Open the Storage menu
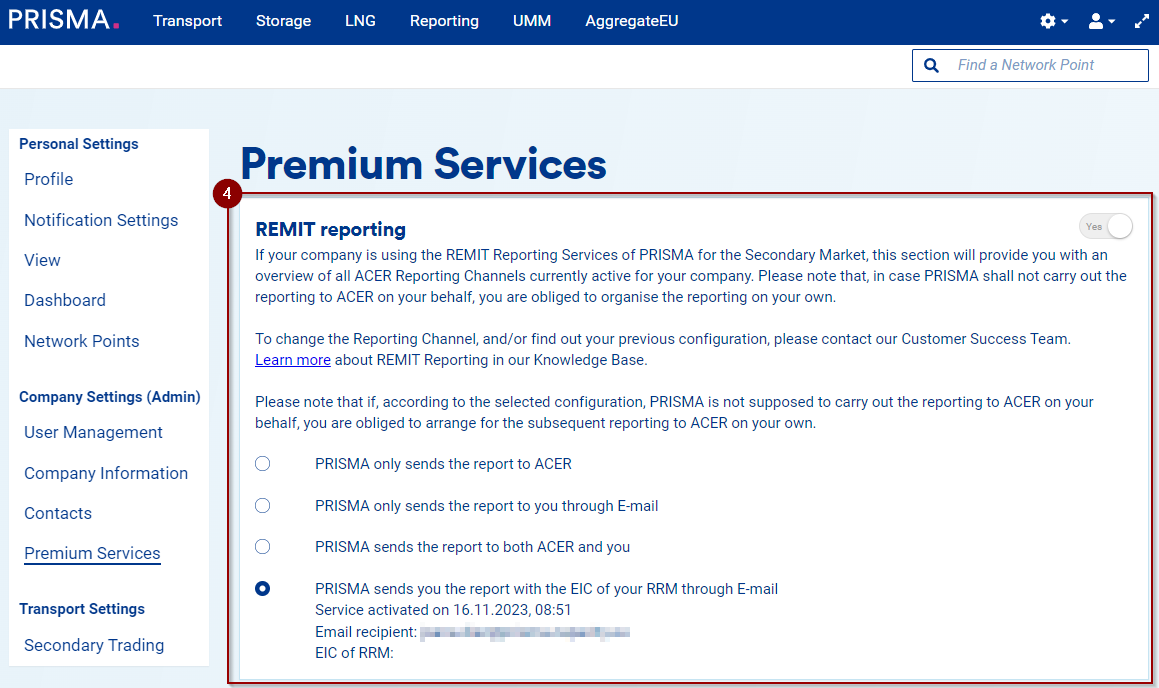Viewport: 1159px width, 688px height. (283, 21)
